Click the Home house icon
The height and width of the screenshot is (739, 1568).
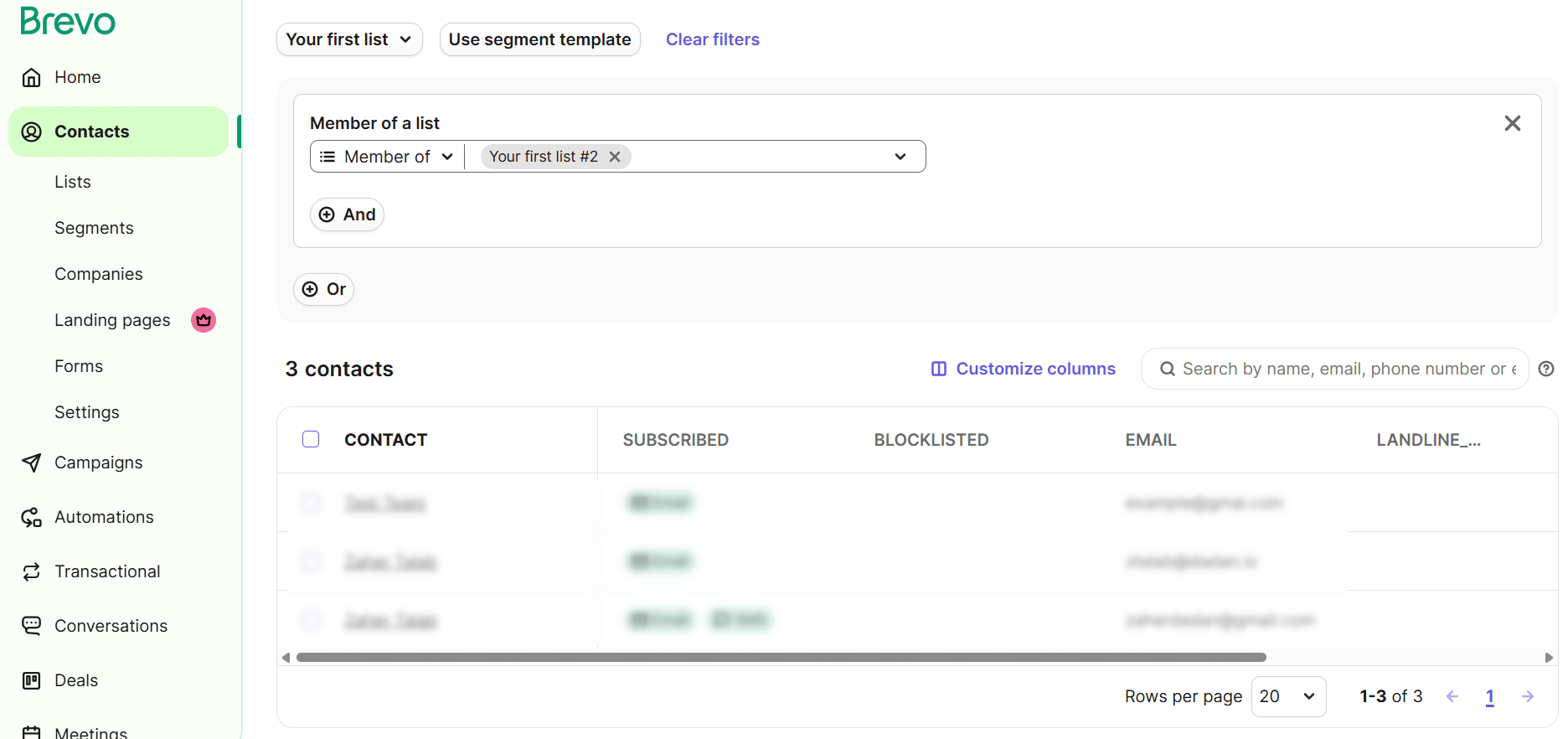(32, 78)
